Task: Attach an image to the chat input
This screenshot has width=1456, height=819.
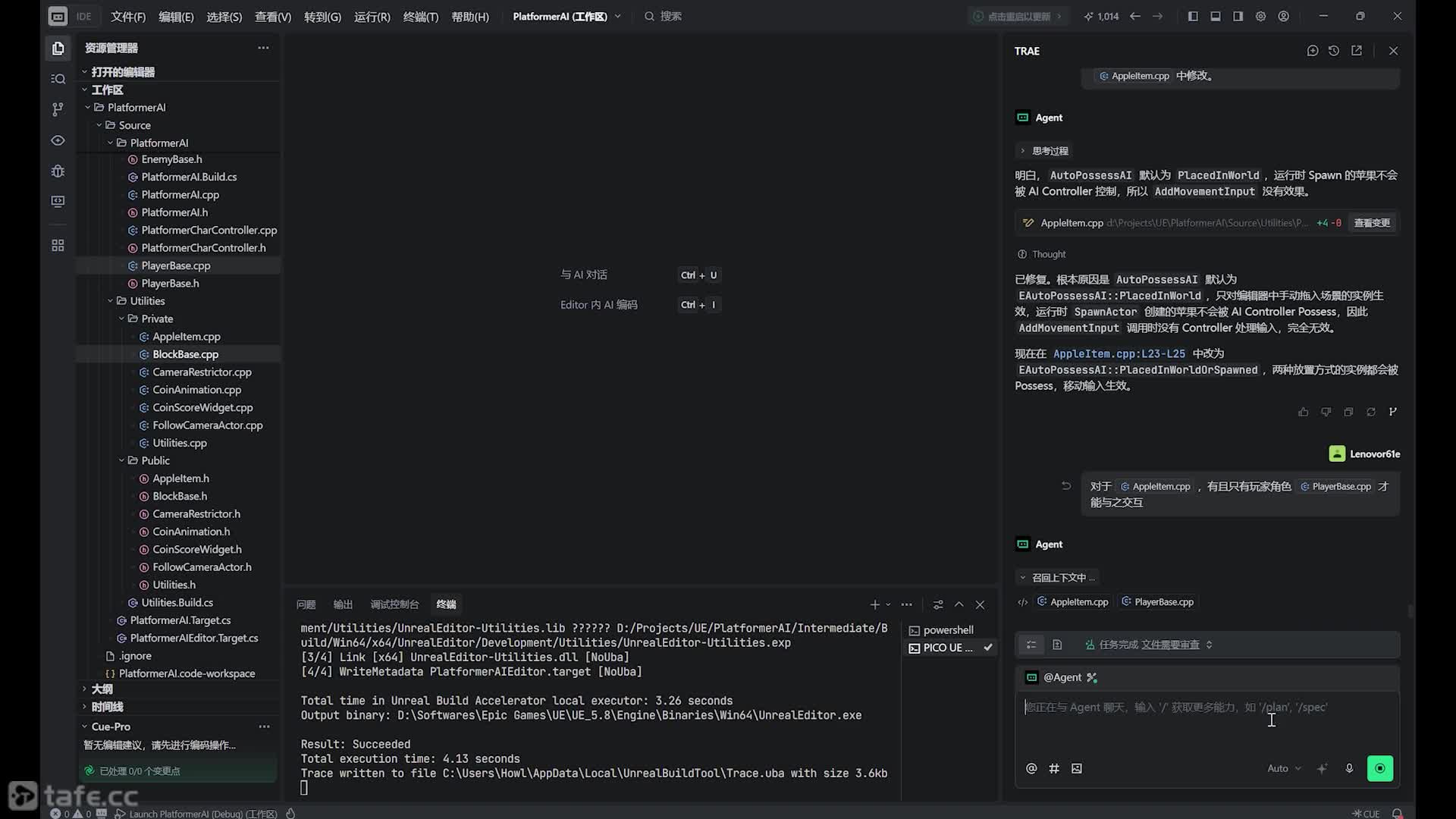Action: pyautogui.click(x=1077, y=768)
